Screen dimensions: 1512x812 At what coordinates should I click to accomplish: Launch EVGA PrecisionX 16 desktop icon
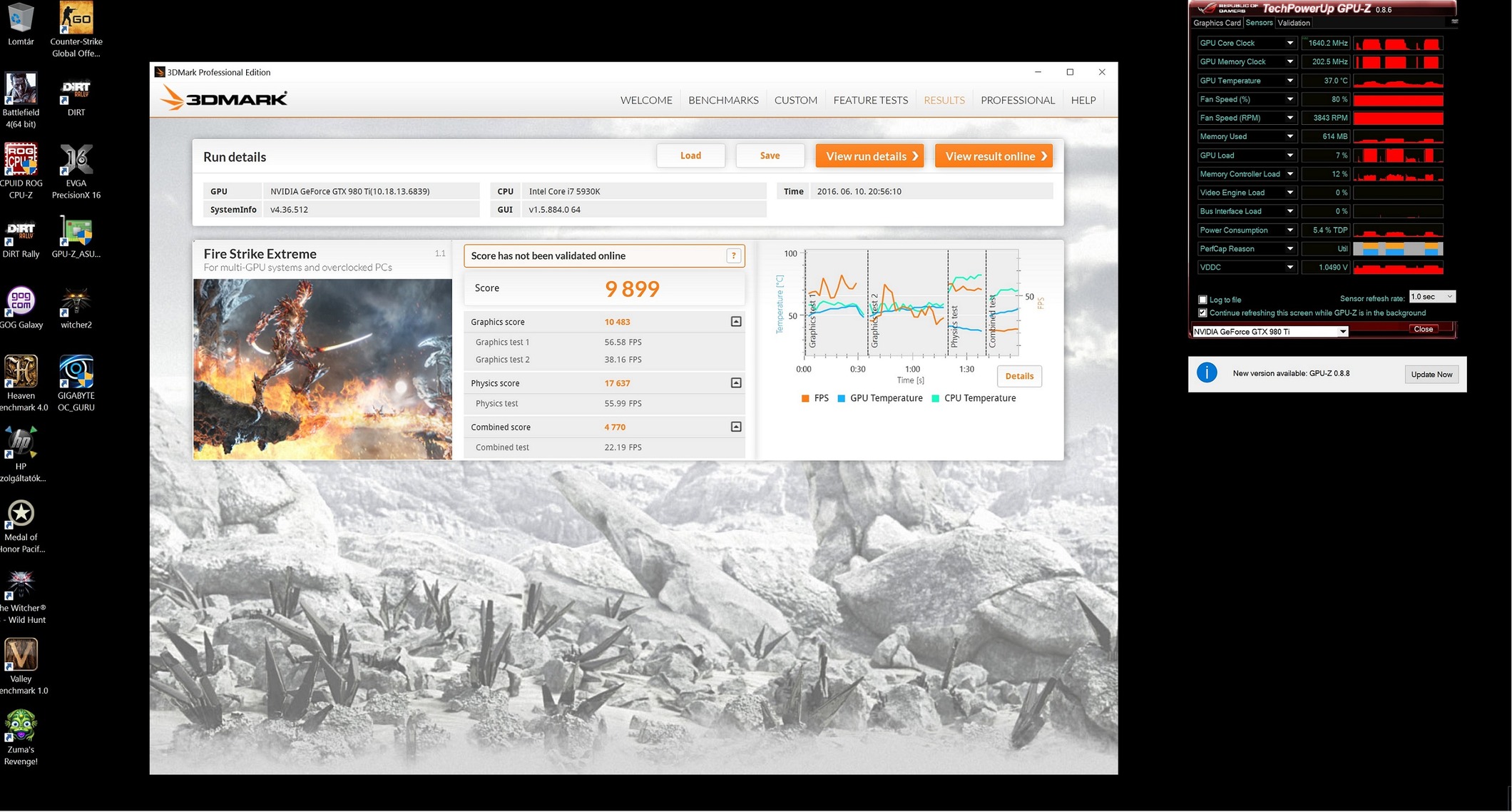(76, 171)
